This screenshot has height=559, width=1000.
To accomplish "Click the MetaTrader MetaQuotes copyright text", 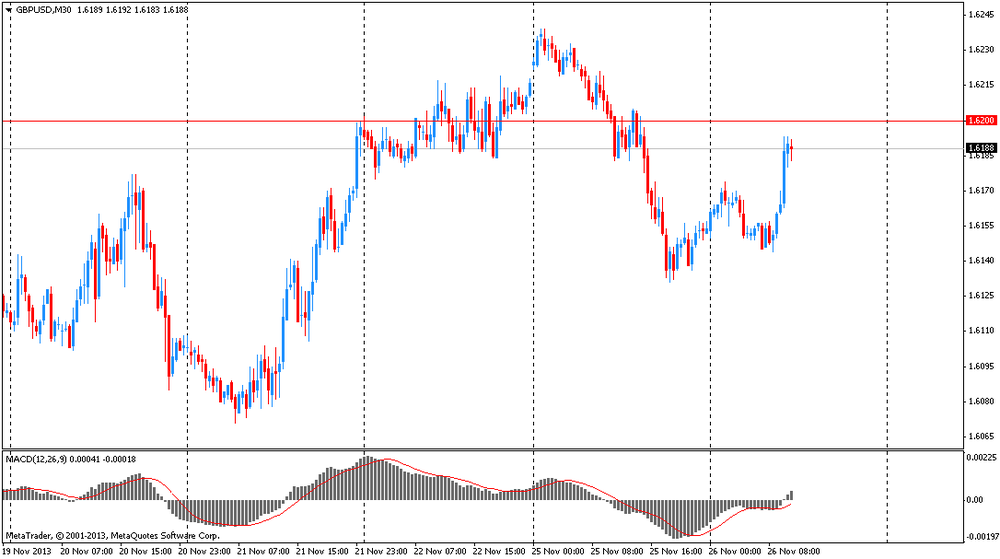I will (x=112, y=536).
